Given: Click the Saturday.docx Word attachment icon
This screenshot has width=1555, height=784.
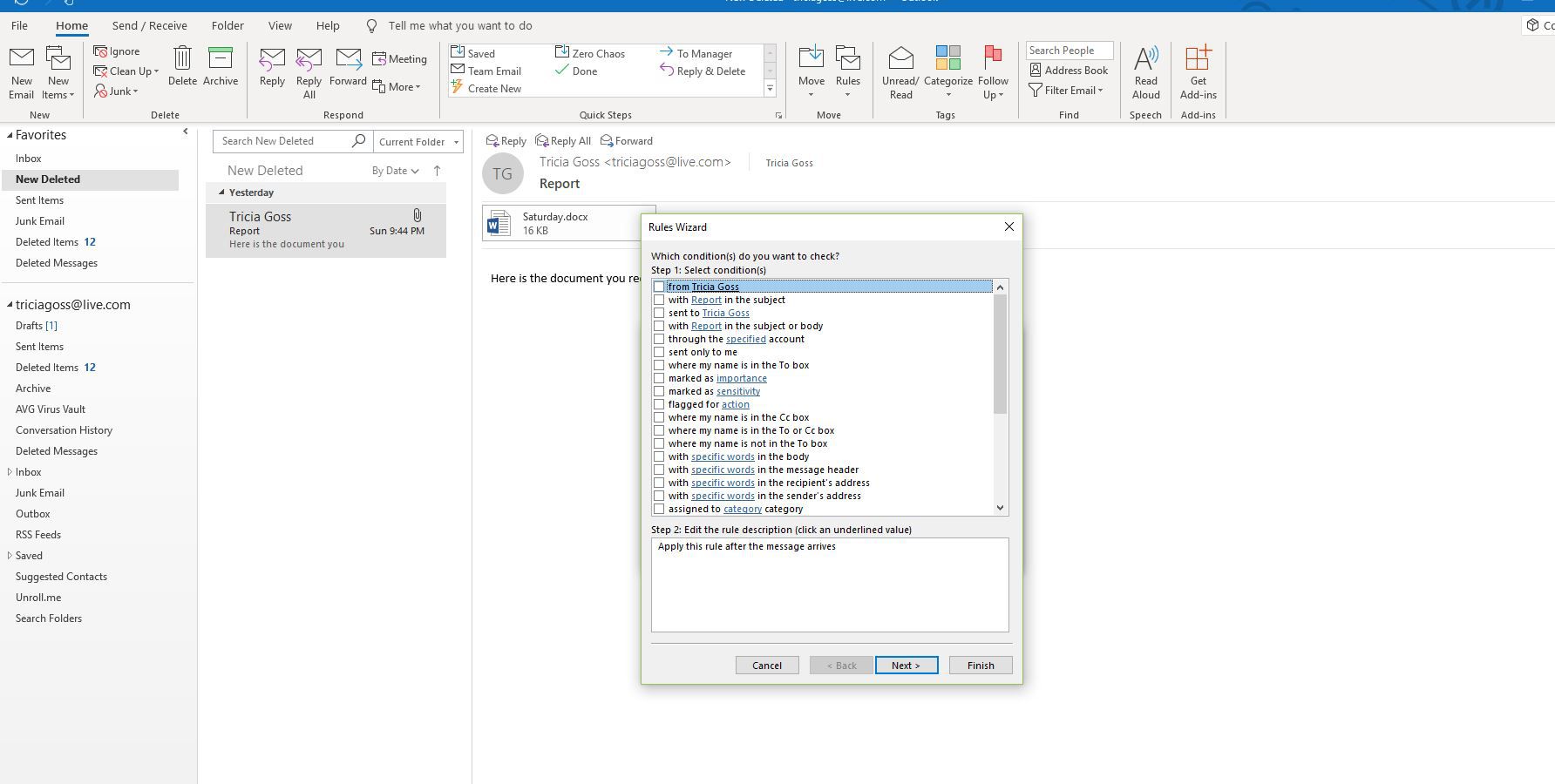Looking at the screenshot, I should 499,224.
